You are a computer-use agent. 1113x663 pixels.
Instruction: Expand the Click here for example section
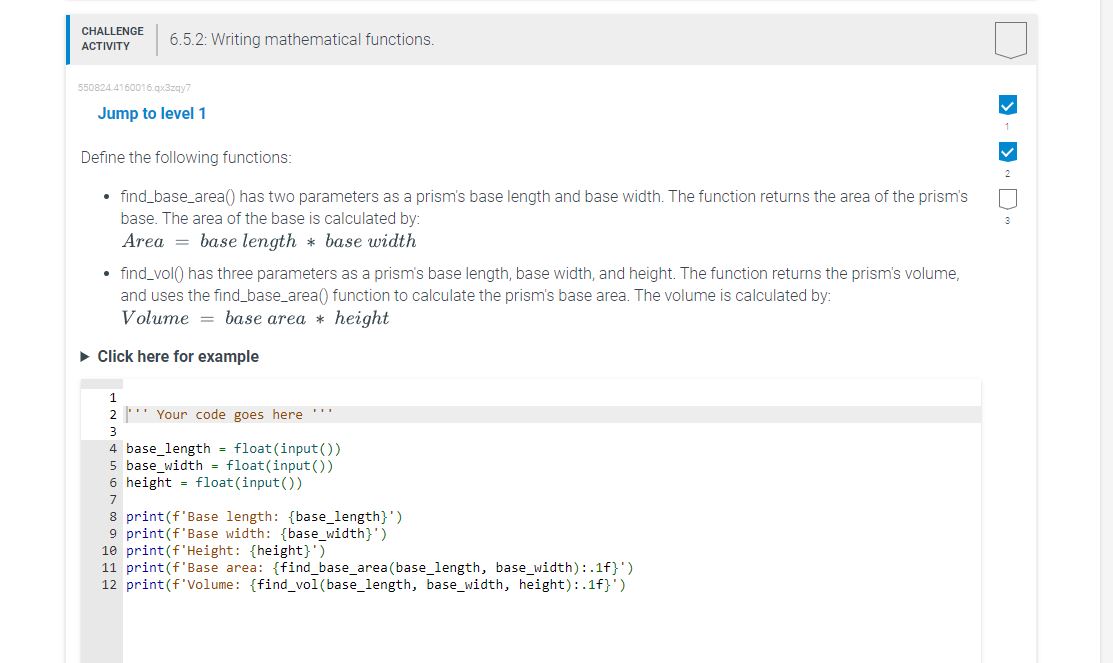(x=177, y=356)
